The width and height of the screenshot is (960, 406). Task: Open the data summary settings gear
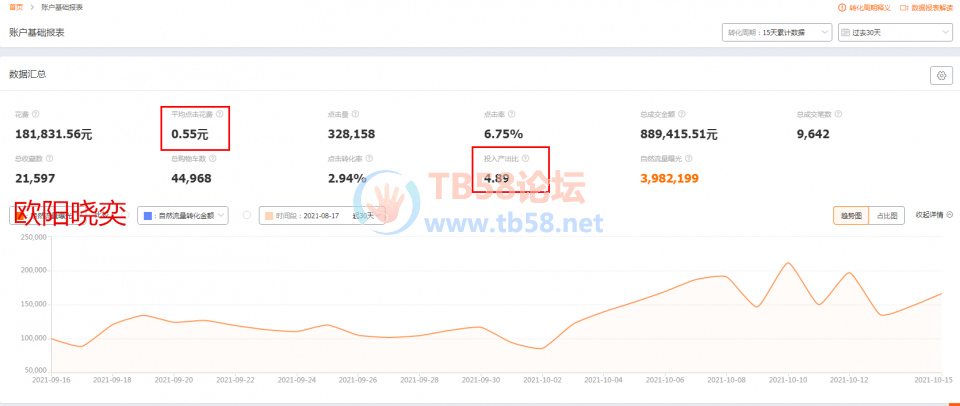point(940,75)
